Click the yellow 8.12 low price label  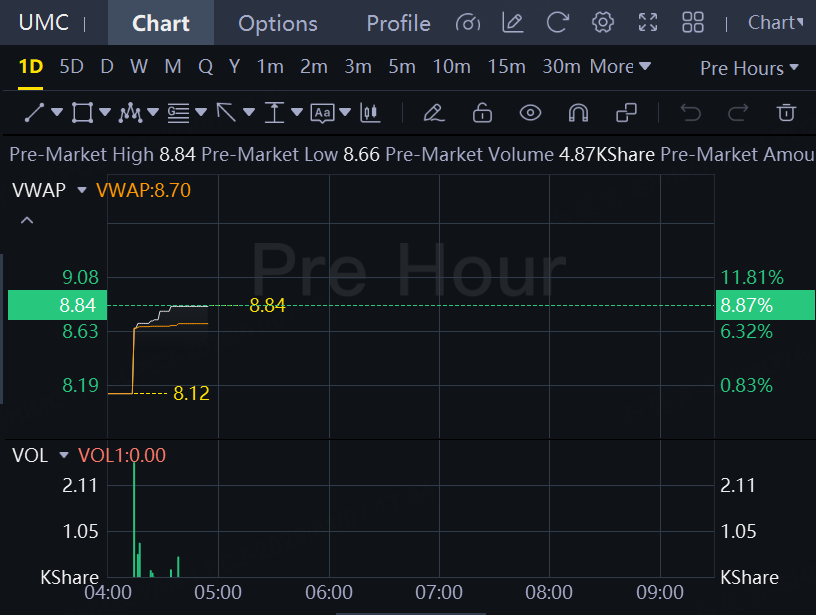pyautogui.click(x=191, y=394)
